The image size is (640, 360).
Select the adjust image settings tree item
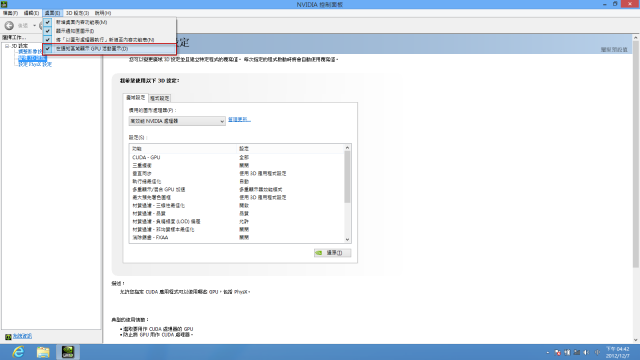[30, 52]
